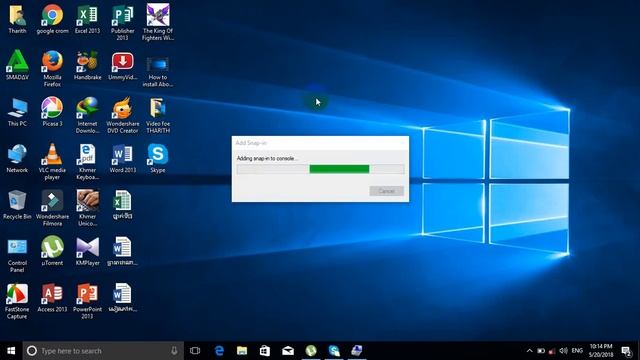The image size is (640, 360).
Task: Check battery status tray icon
Action: pos(541,351)
